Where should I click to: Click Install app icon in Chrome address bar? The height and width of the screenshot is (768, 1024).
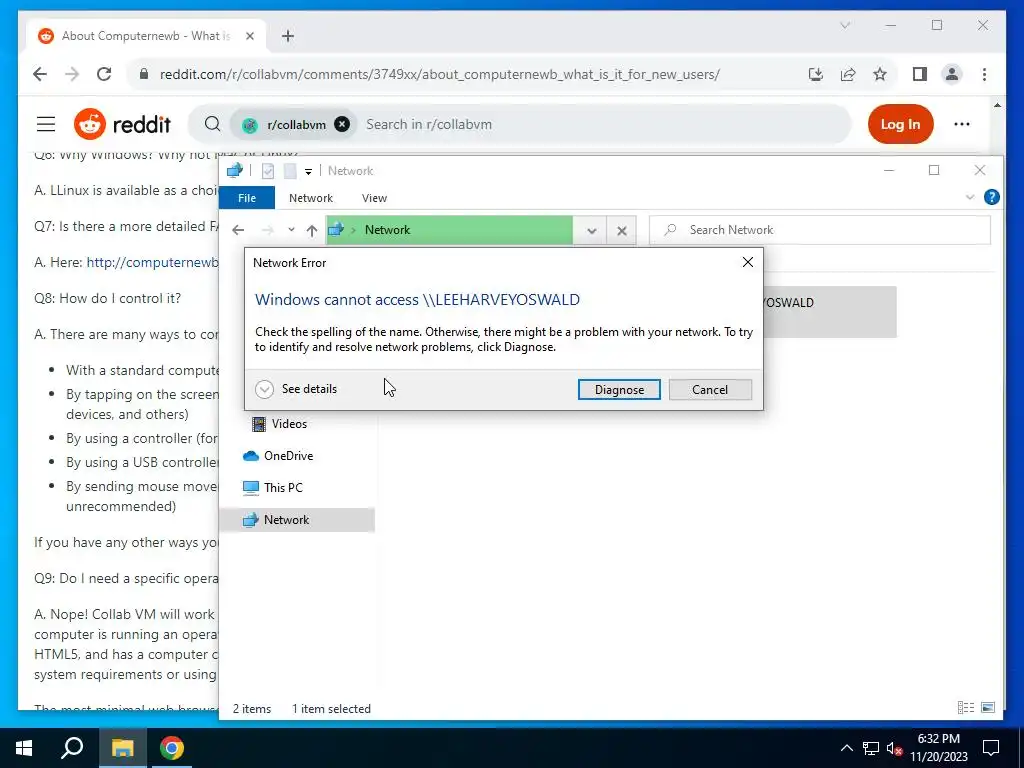click(816, 74)
